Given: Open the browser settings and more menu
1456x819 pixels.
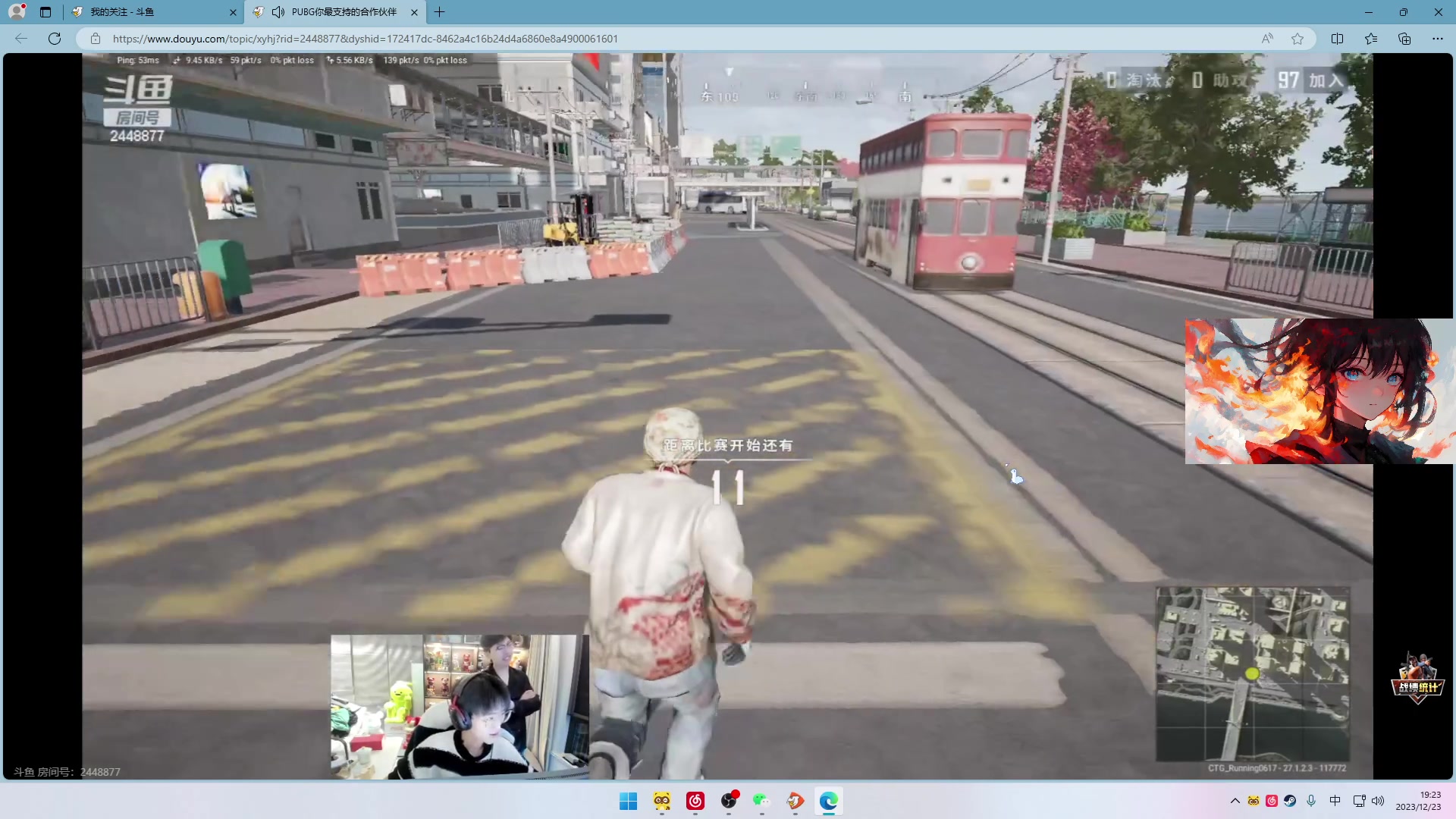Looking at the screenshot, I should point(1438,39).
